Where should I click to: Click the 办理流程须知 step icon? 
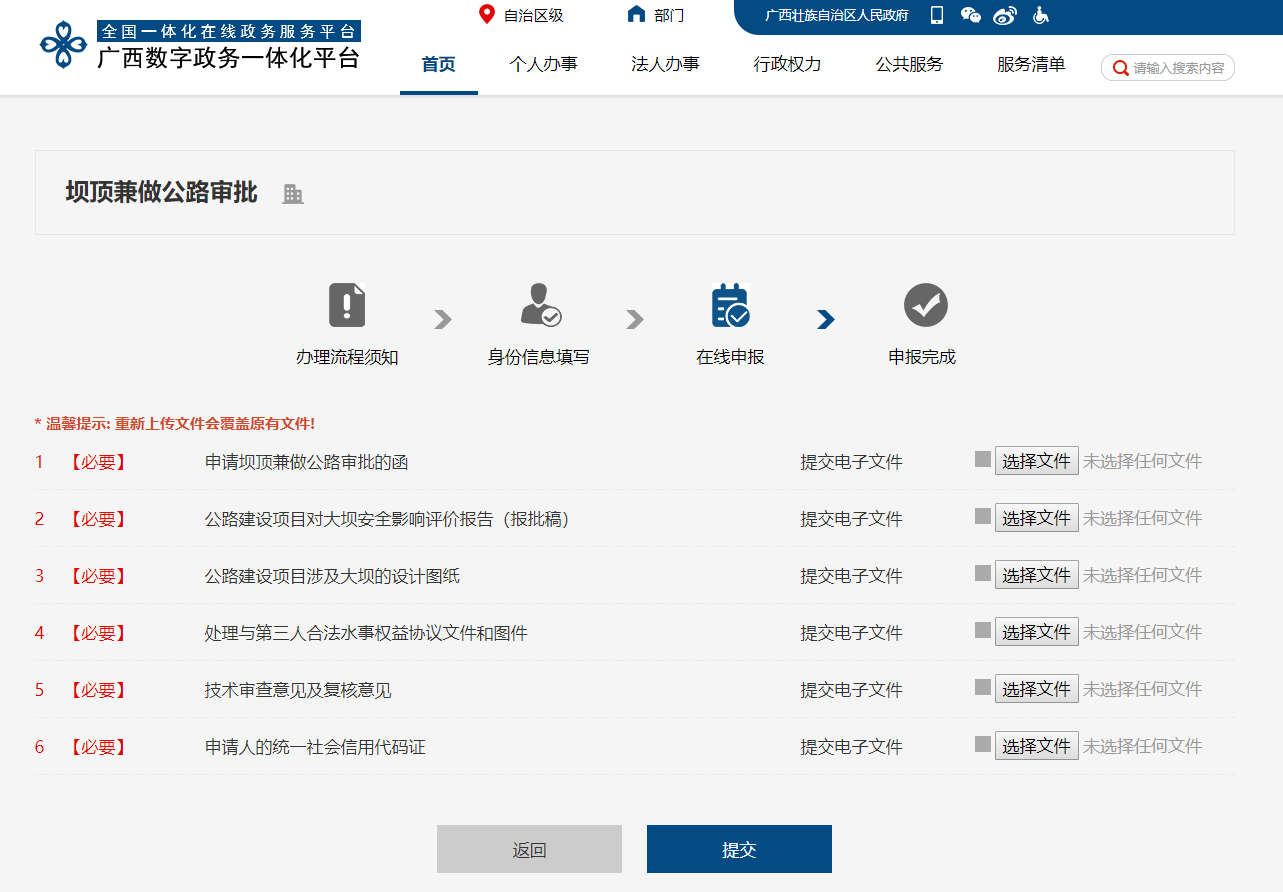point(347,305)
